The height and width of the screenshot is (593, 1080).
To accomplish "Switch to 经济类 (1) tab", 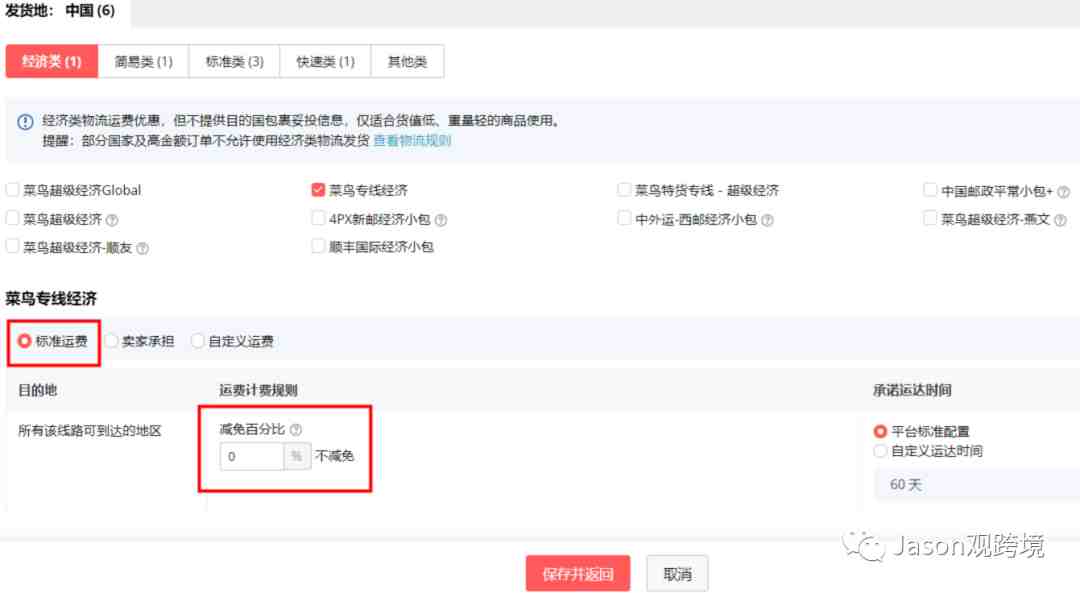I will point(52,61).
